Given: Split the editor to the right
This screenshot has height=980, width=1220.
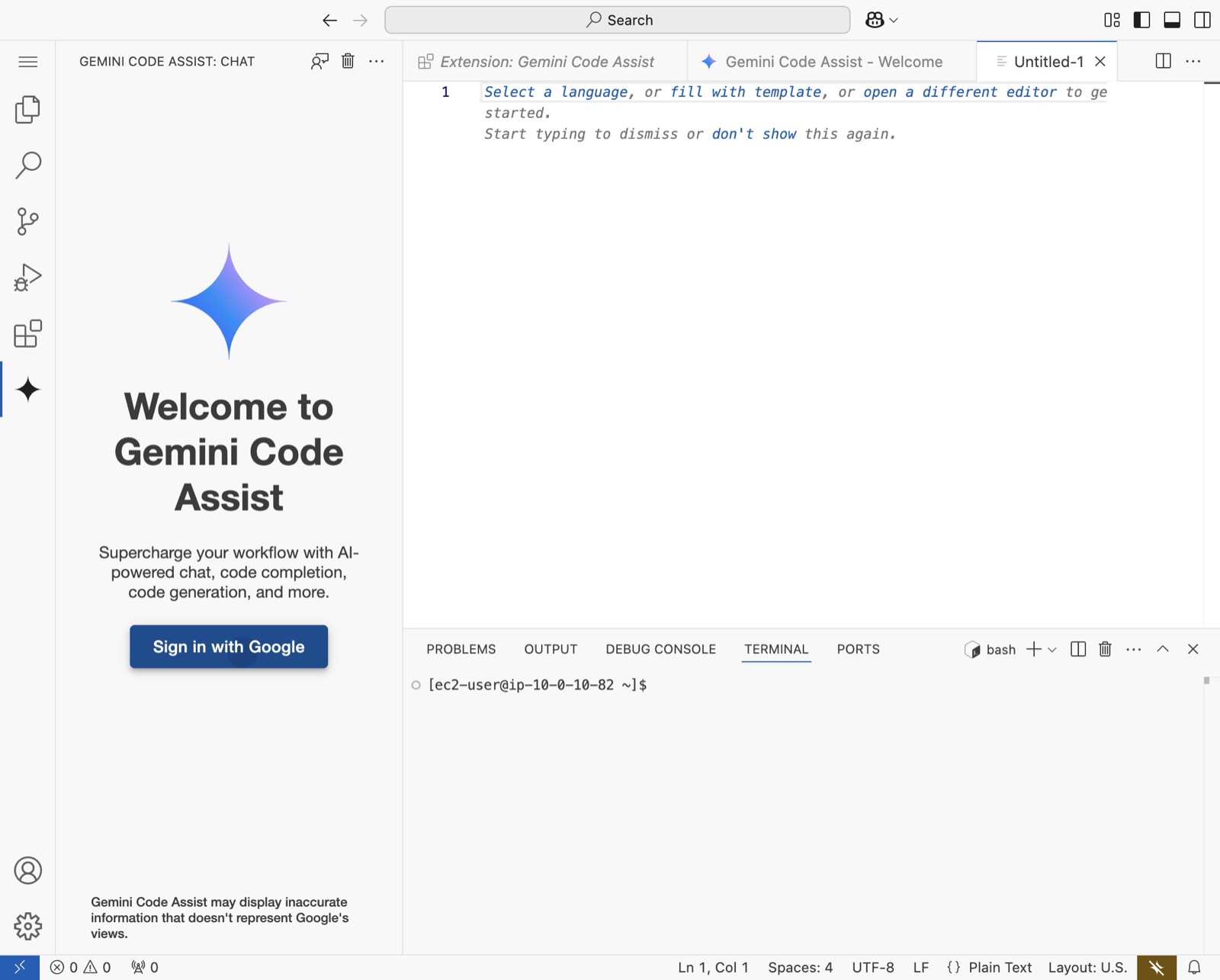Looking at the screenshot, I should click(1164, 62).
